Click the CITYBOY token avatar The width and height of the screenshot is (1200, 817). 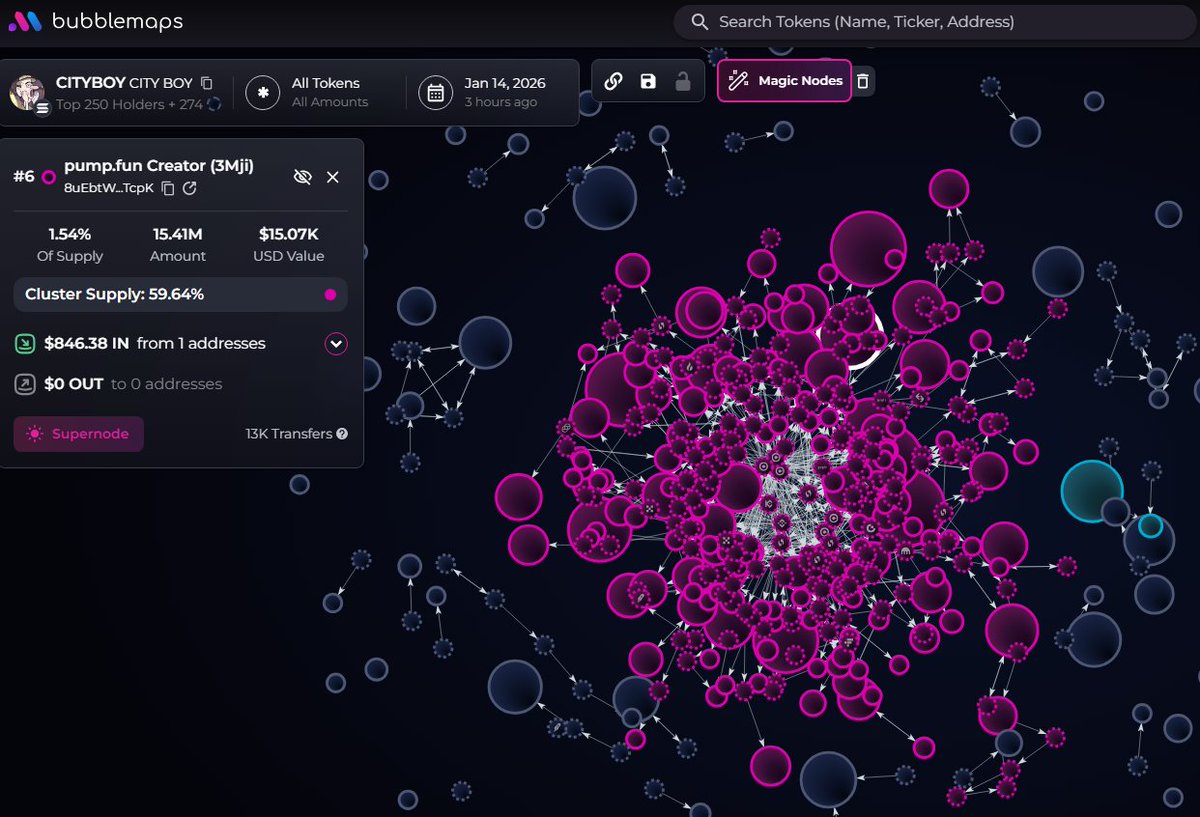pos(27,92)
